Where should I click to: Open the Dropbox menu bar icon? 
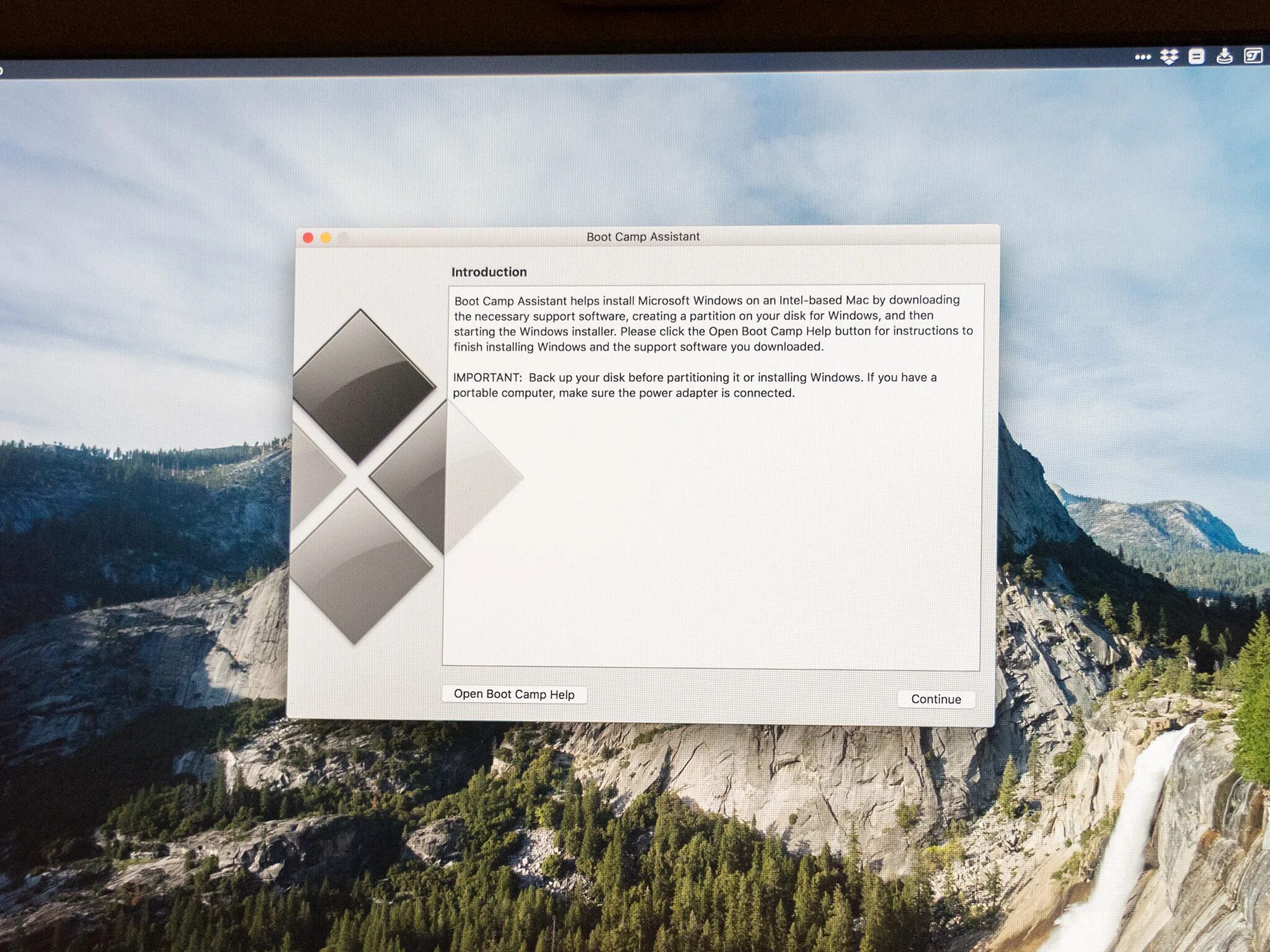(1169, 57)
